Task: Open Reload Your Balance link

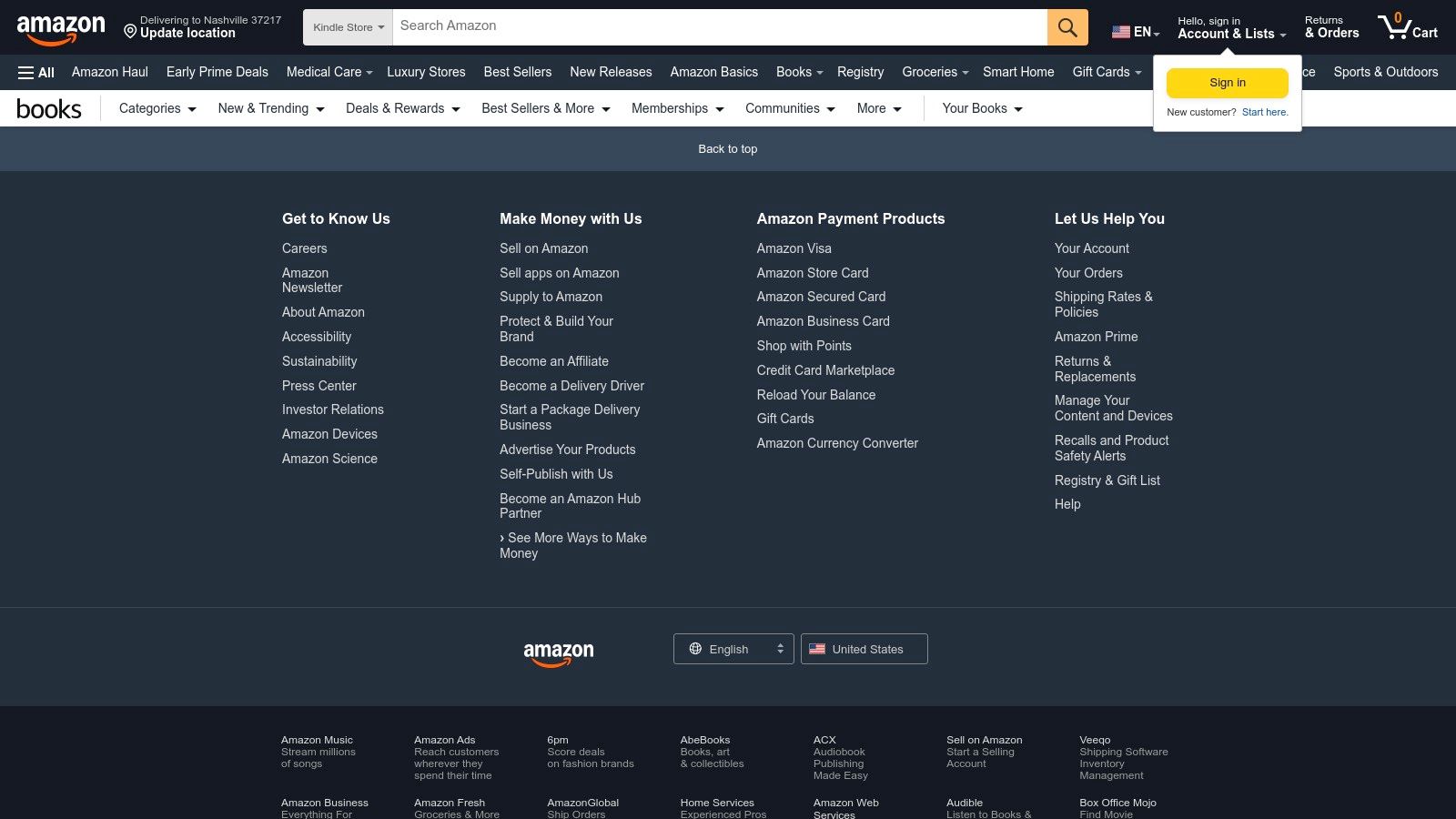Action: point(816,395)
